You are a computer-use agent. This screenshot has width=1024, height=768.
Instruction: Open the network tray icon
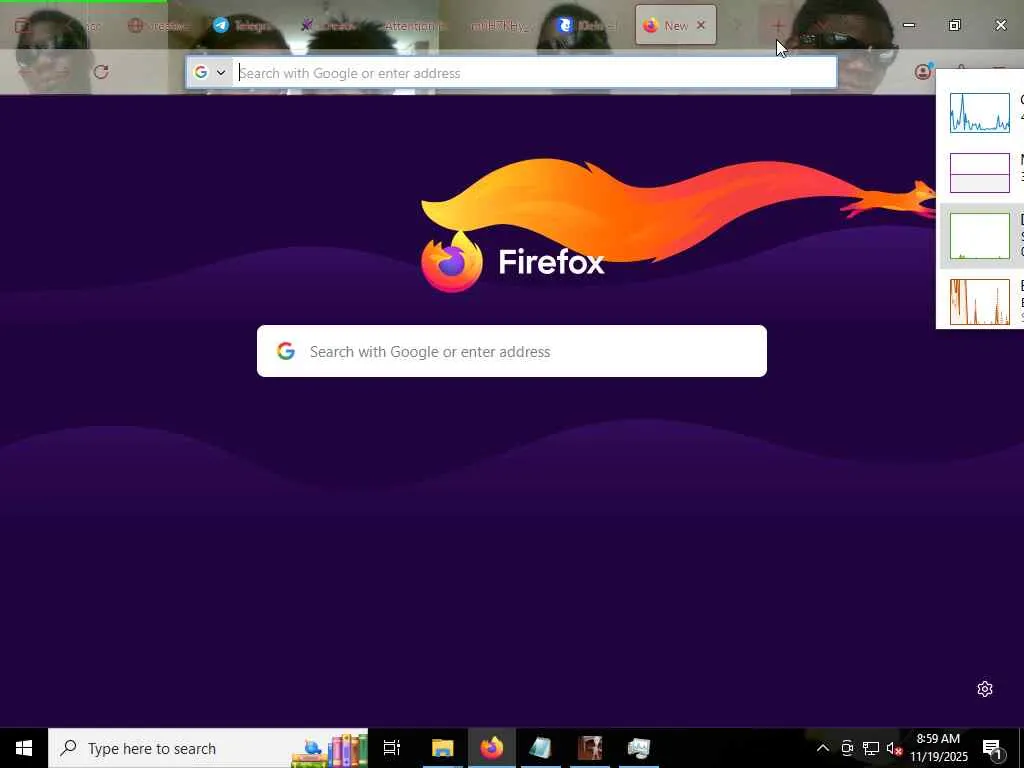point(871,748)
